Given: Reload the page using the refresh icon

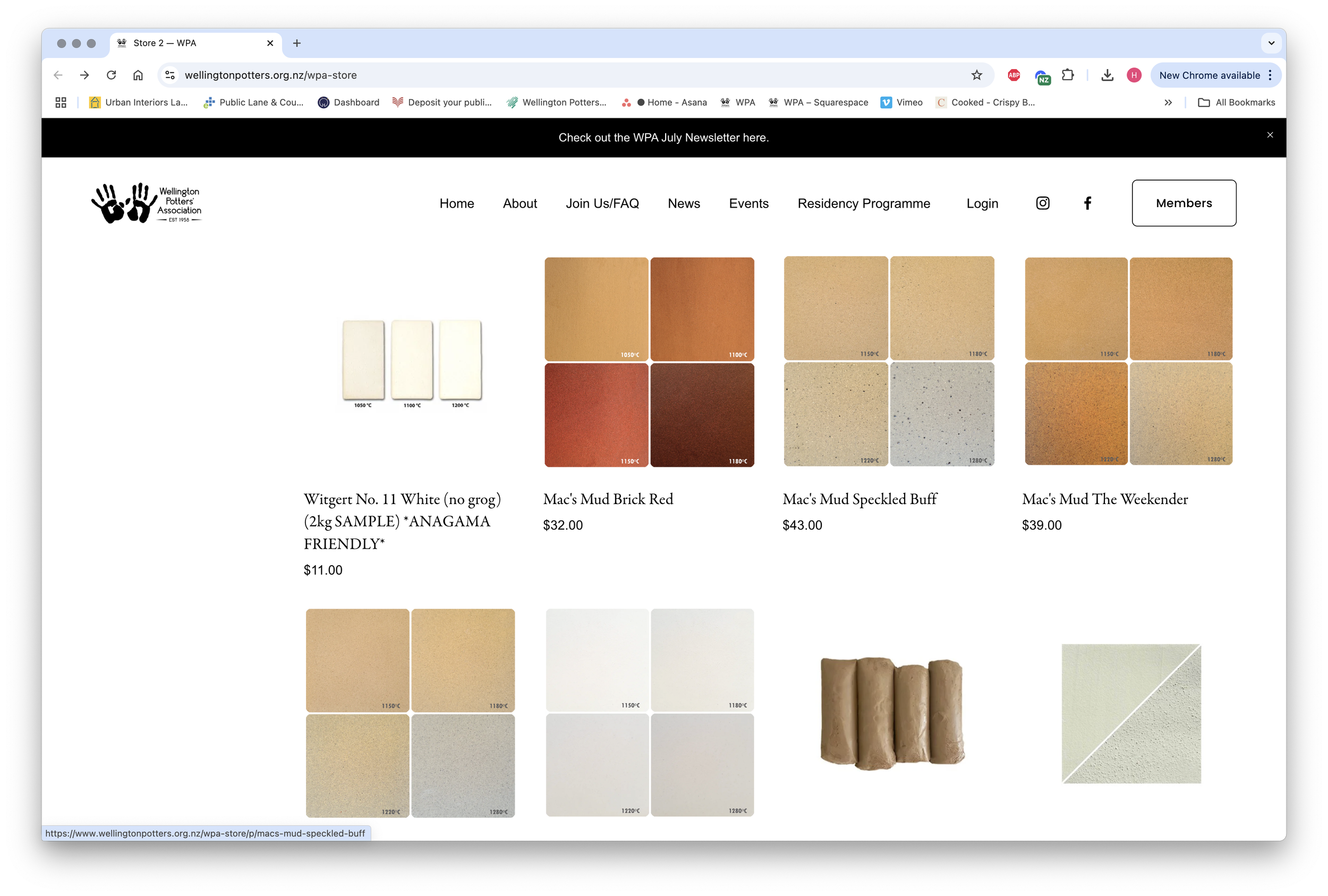Looking at the screenshot, I should click(112, 75).
